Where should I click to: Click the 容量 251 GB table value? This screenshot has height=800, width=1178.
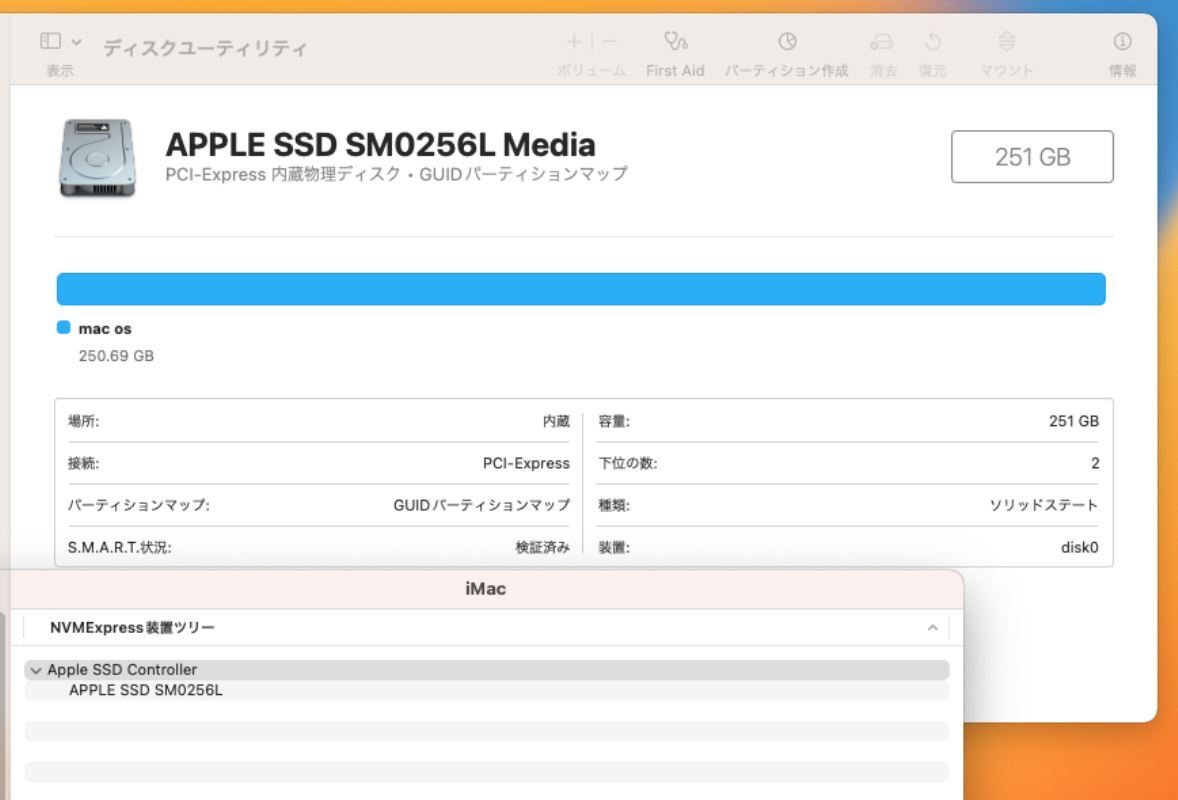1074,421
